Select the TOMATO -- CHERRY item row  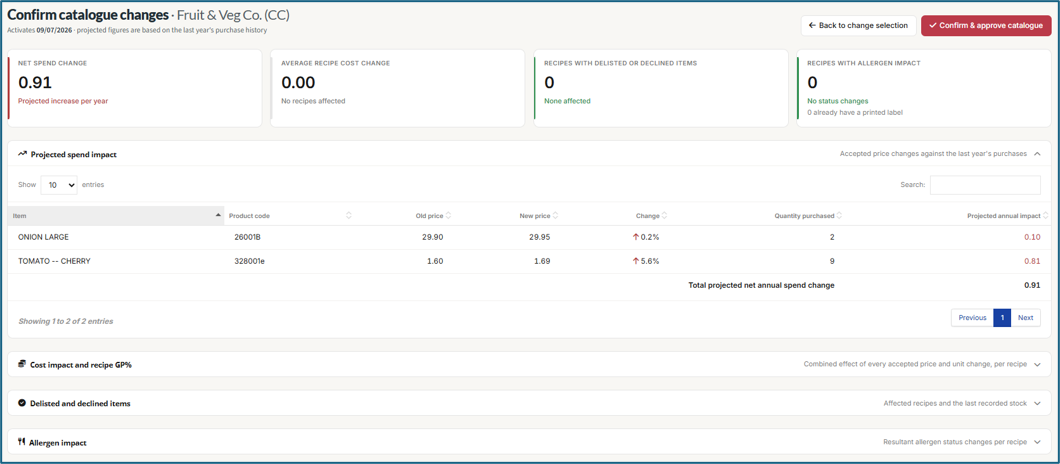(x=529, y=261)
